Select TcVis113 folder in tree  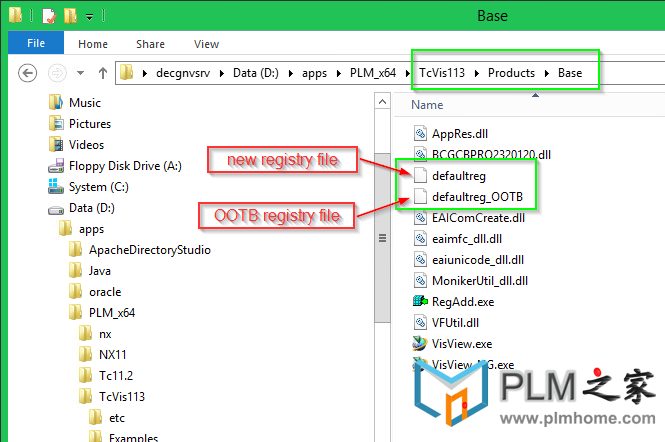click(122, 397)
